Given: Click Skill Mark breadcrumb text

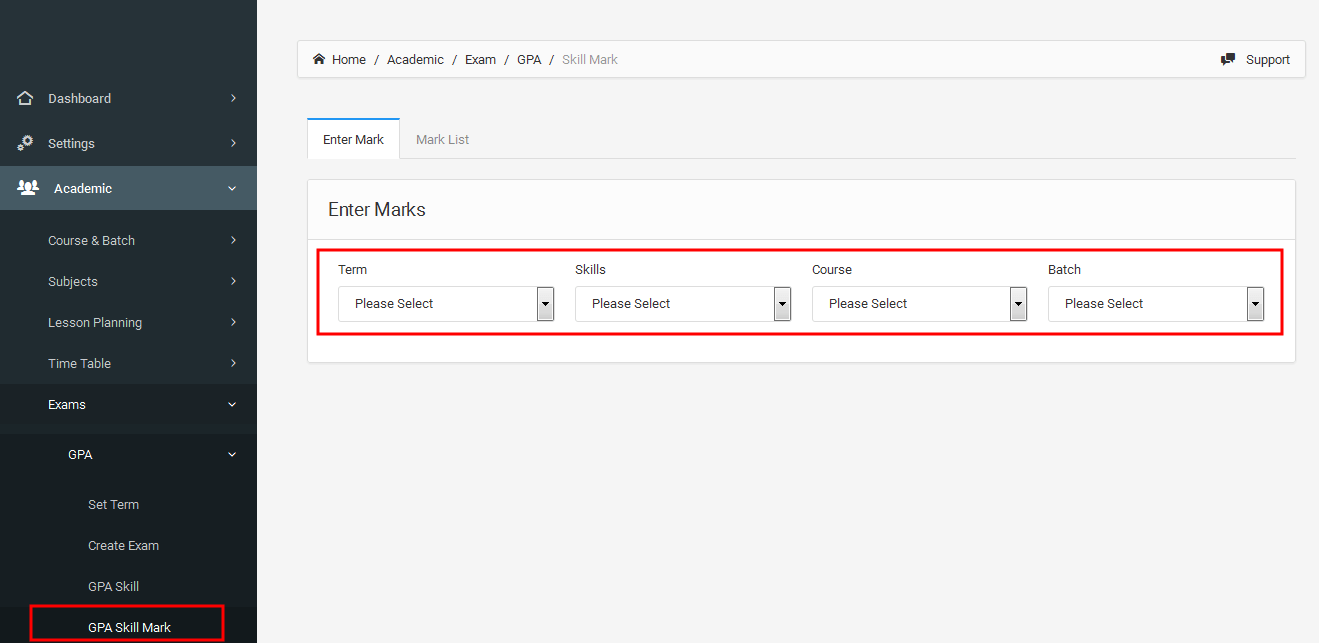Looking at the screenshot, I should tap(590, 59).
